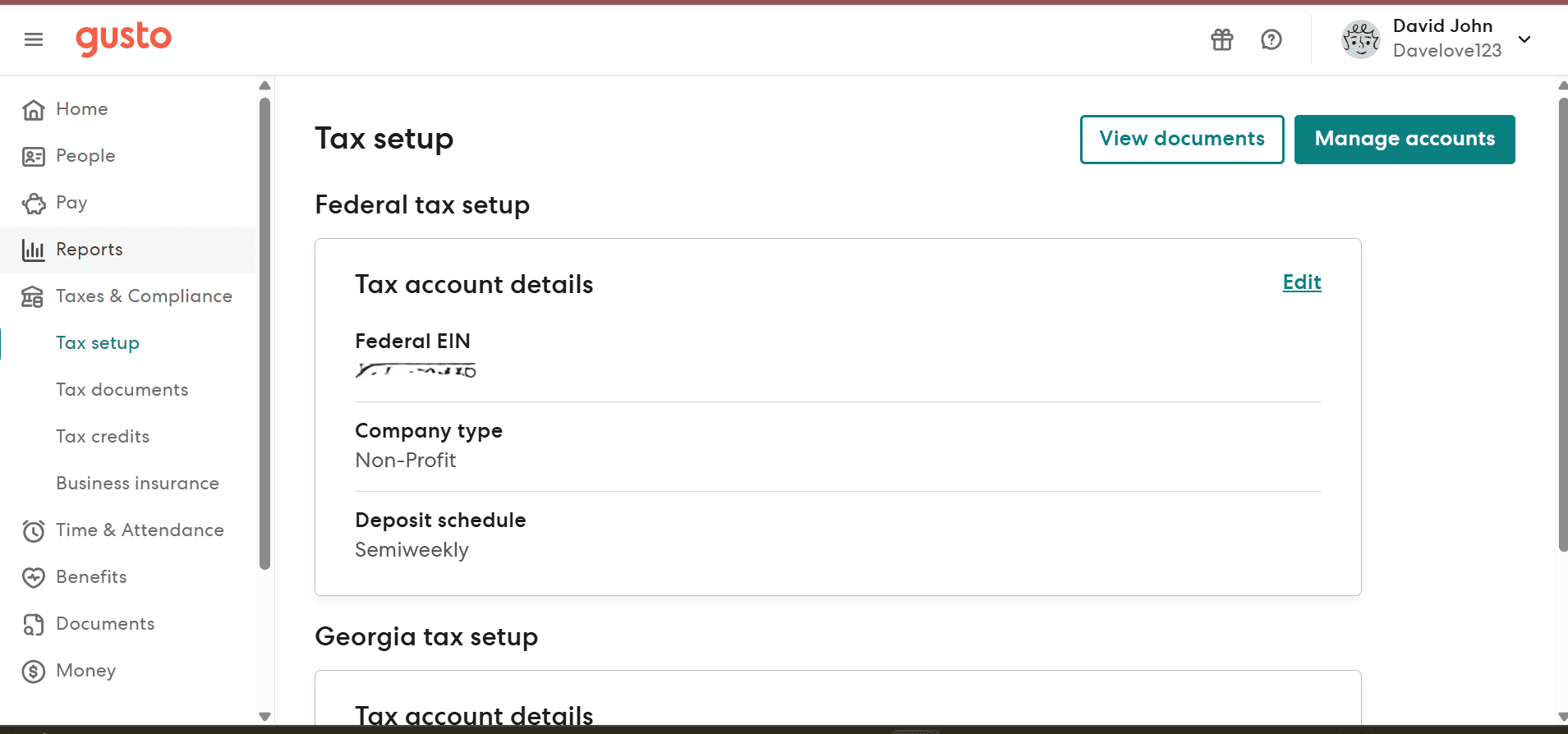Select Reports in the sidebar
The width and height of the screenshot is (1568, 734).
click(x=89, y=250)
